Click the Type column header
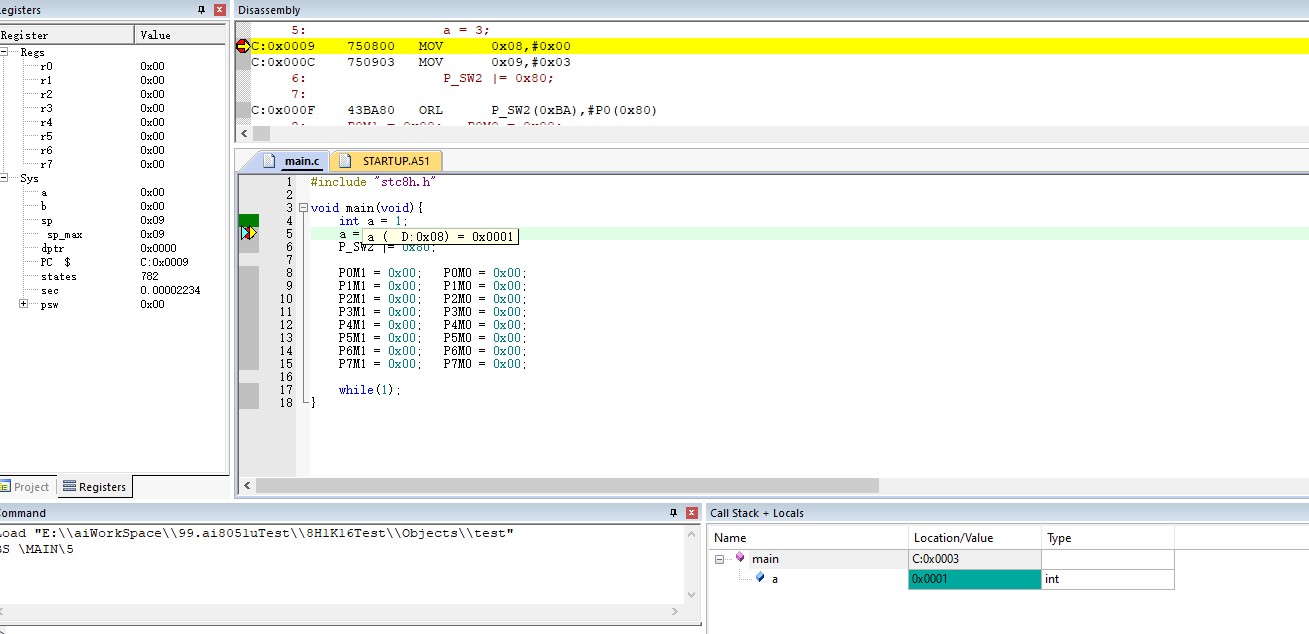The image size is (1309, 634). coord(1108,537)
